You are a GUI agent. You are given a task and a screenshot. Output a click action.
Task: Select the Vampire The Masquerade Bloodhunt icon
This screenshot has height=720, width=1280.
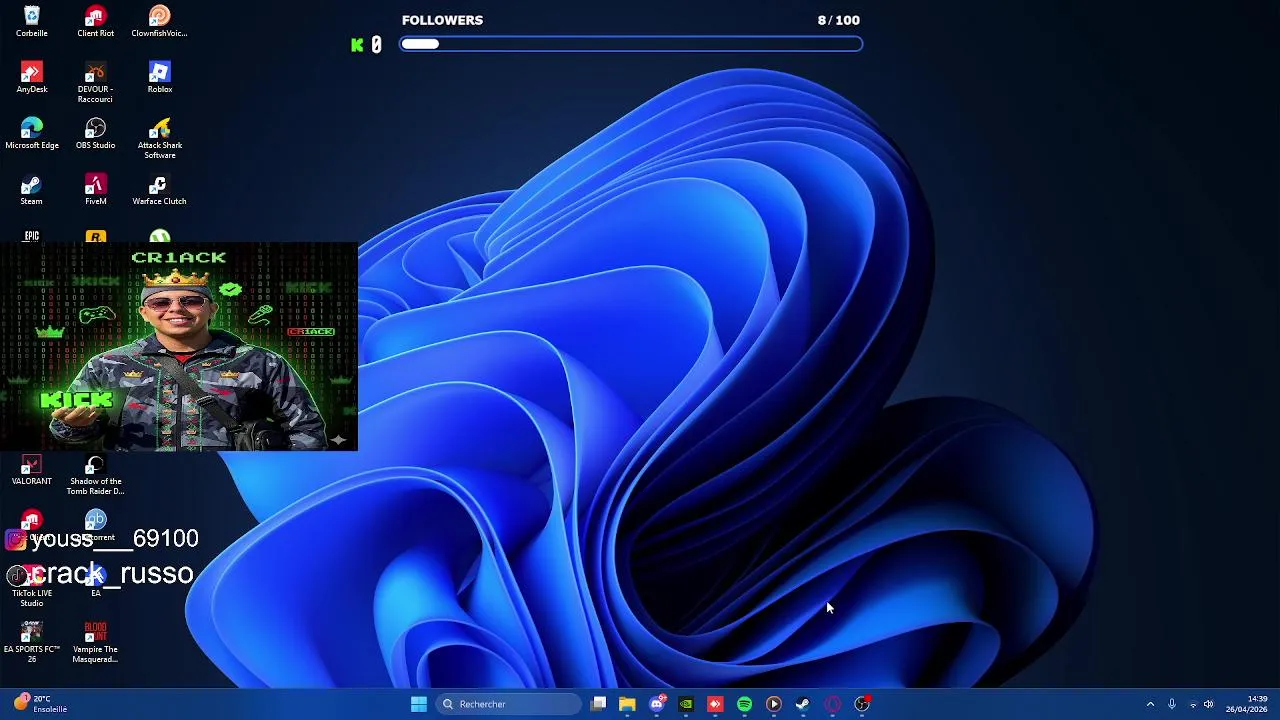tap(95, 642)
